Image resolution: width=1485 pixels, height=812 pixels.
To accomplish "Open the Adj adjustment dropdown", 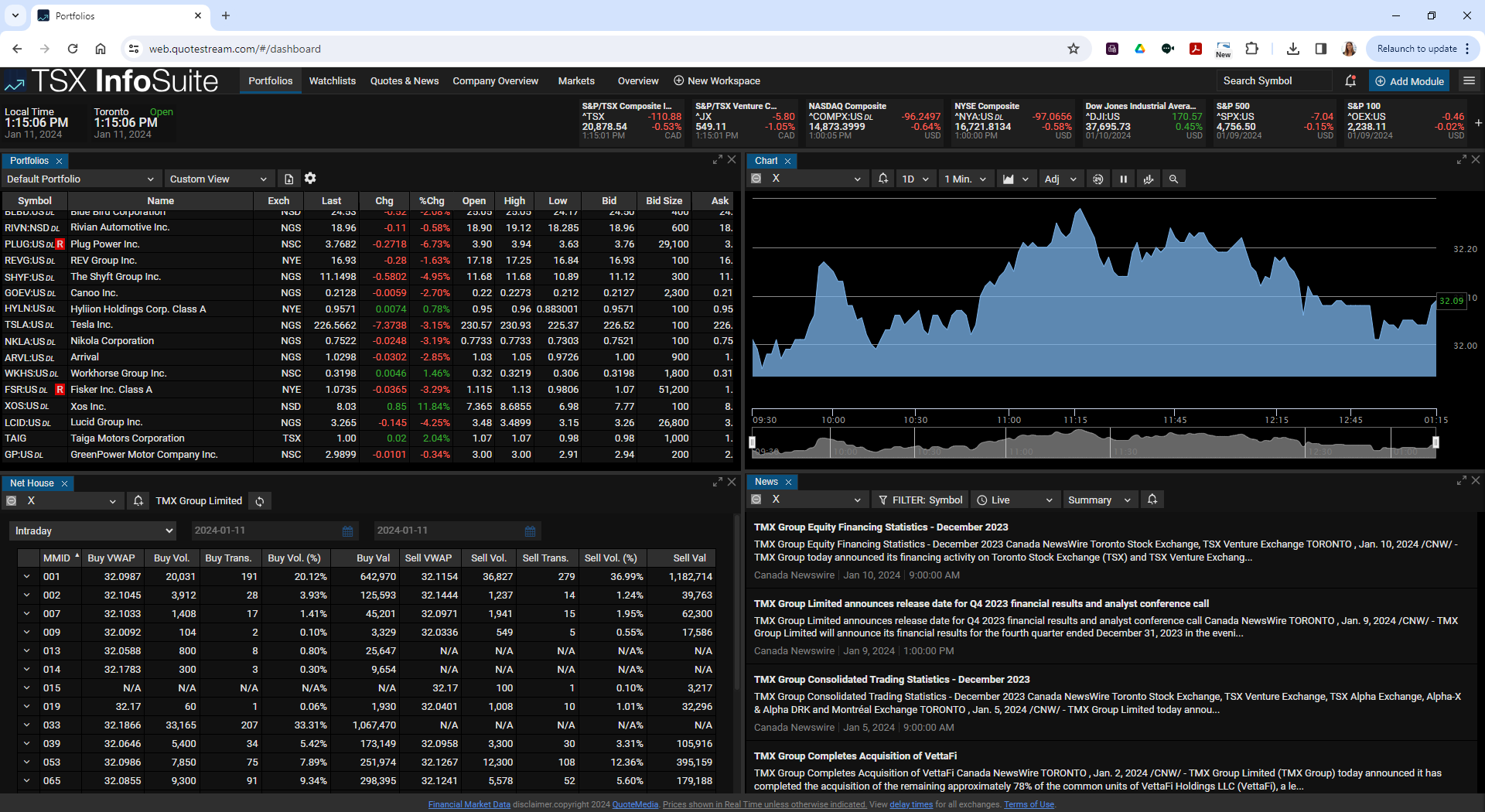I will pos(1060,179).
